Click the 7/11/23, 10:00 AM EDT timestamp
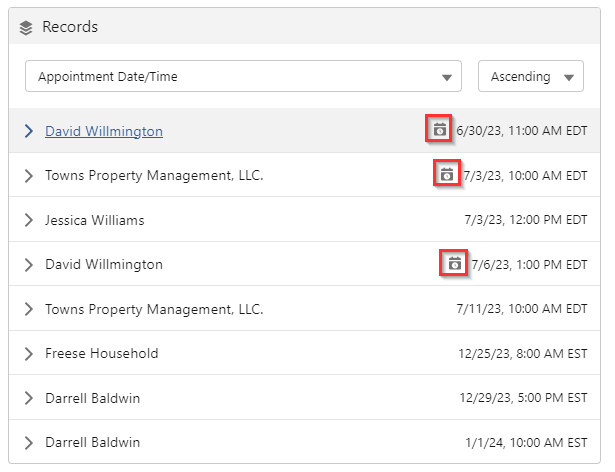615x472 pixels. click(x=522, y=309)
